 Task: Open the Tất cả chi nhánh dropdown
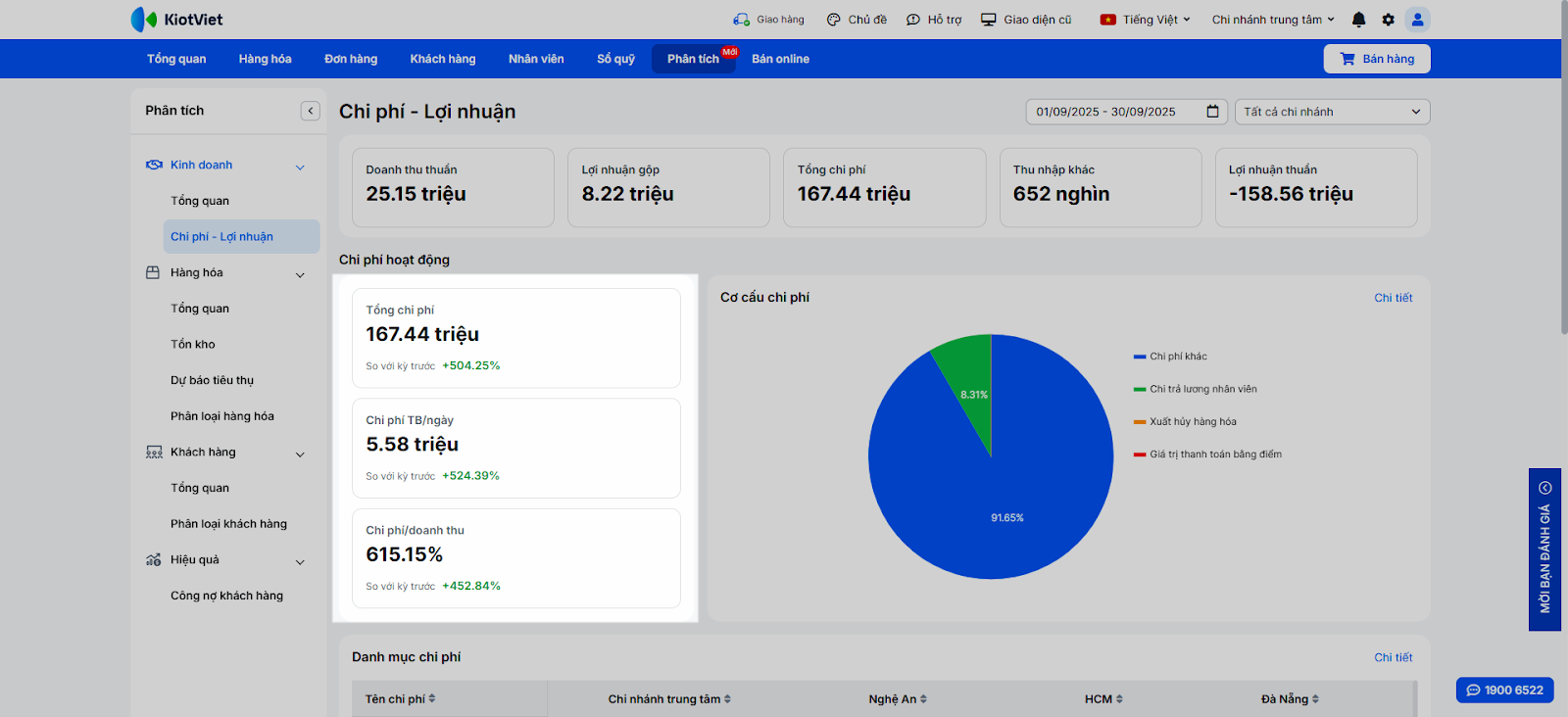[1332, 112]
